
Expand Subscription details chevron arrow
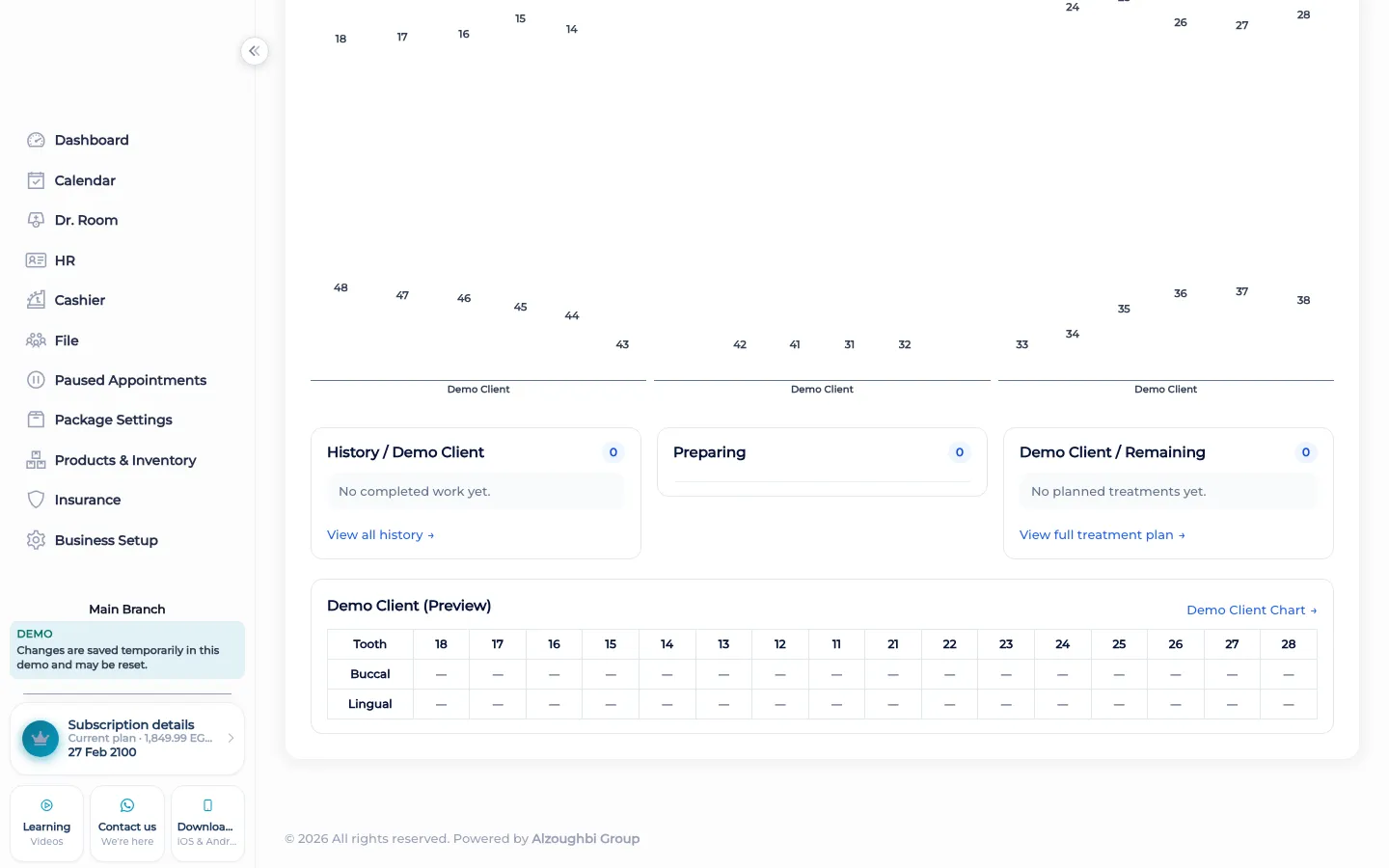(x=231, y=738)
